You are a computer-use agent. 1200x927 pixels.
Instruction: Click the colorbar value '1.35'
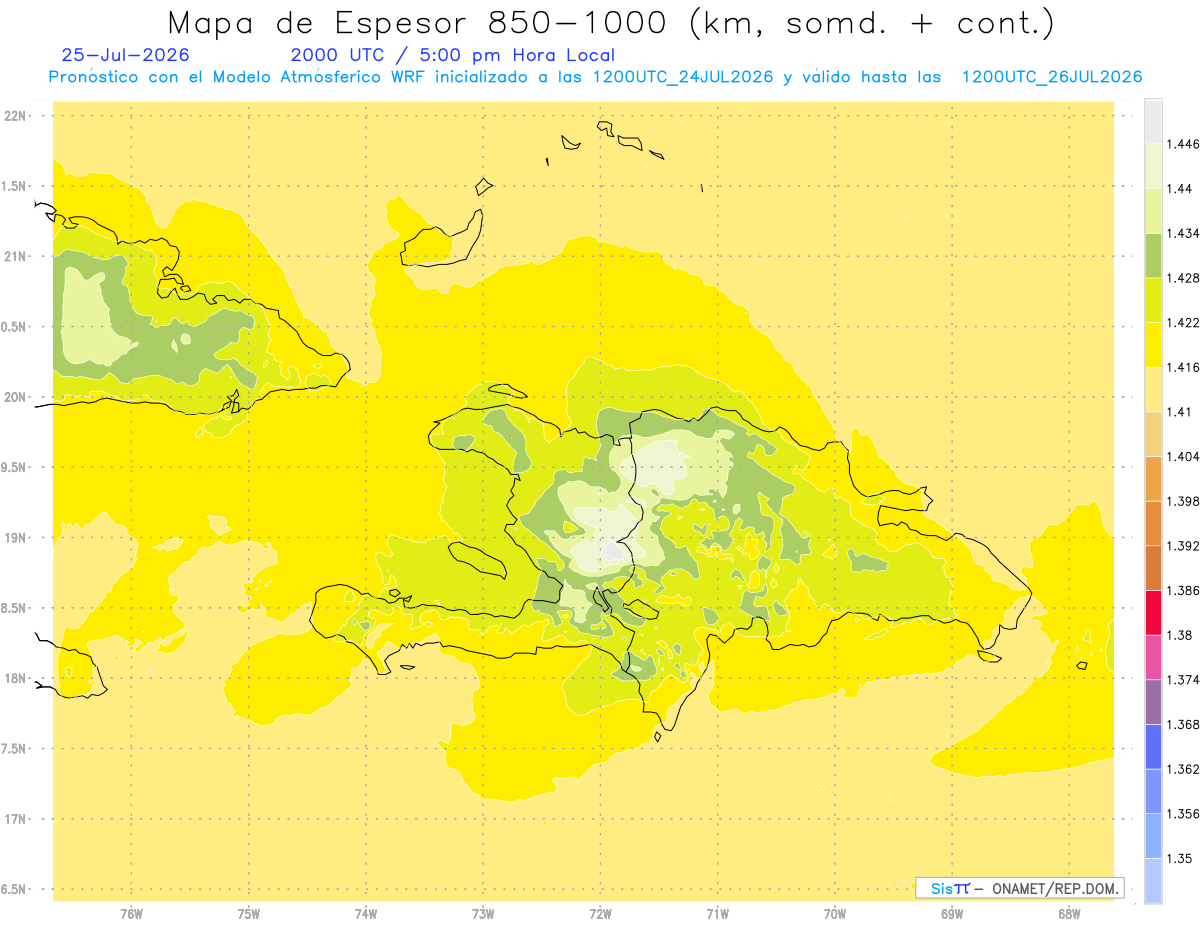1179,858
